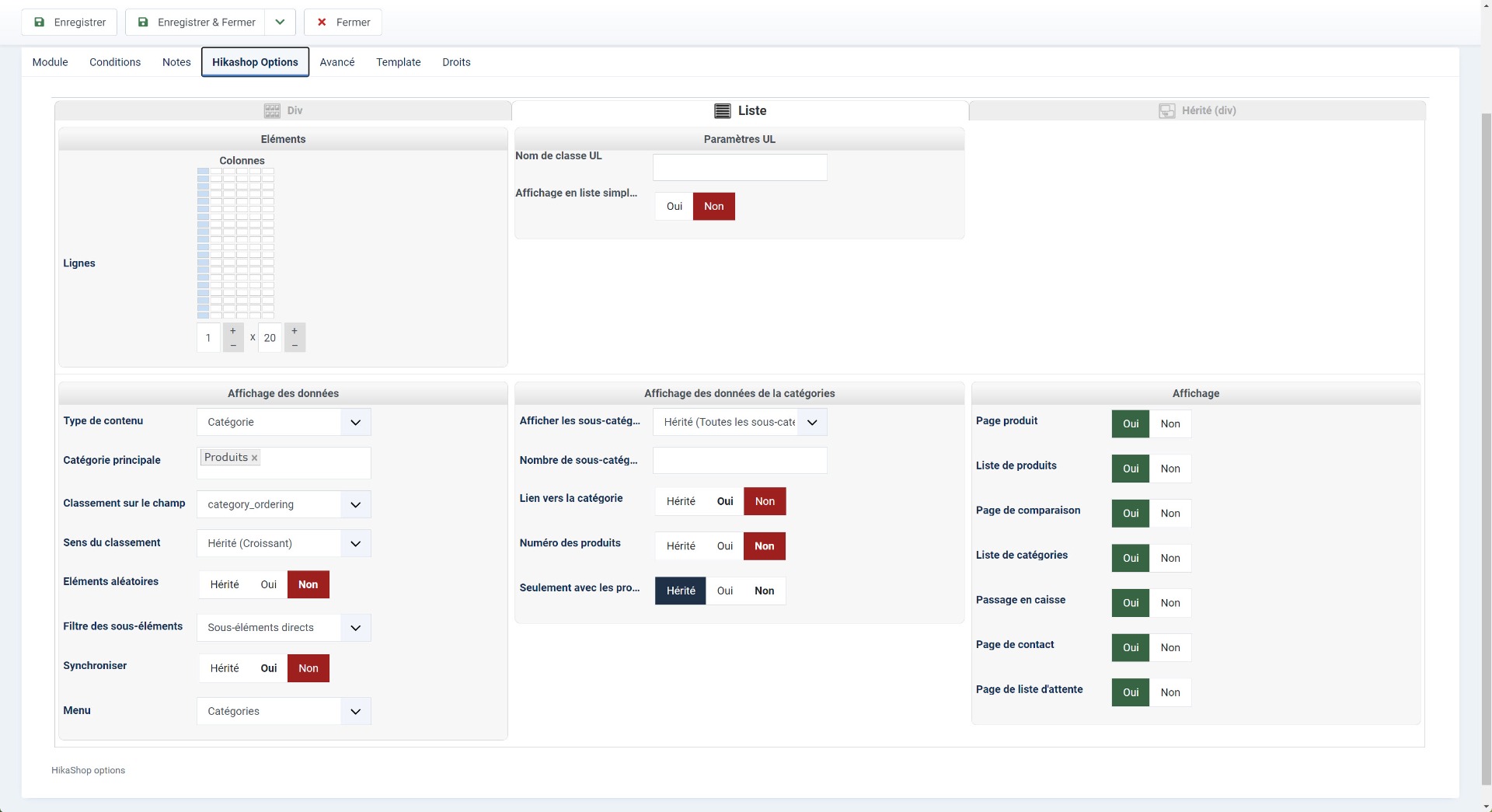Click the Enregistrer save button

click(69, 23)
